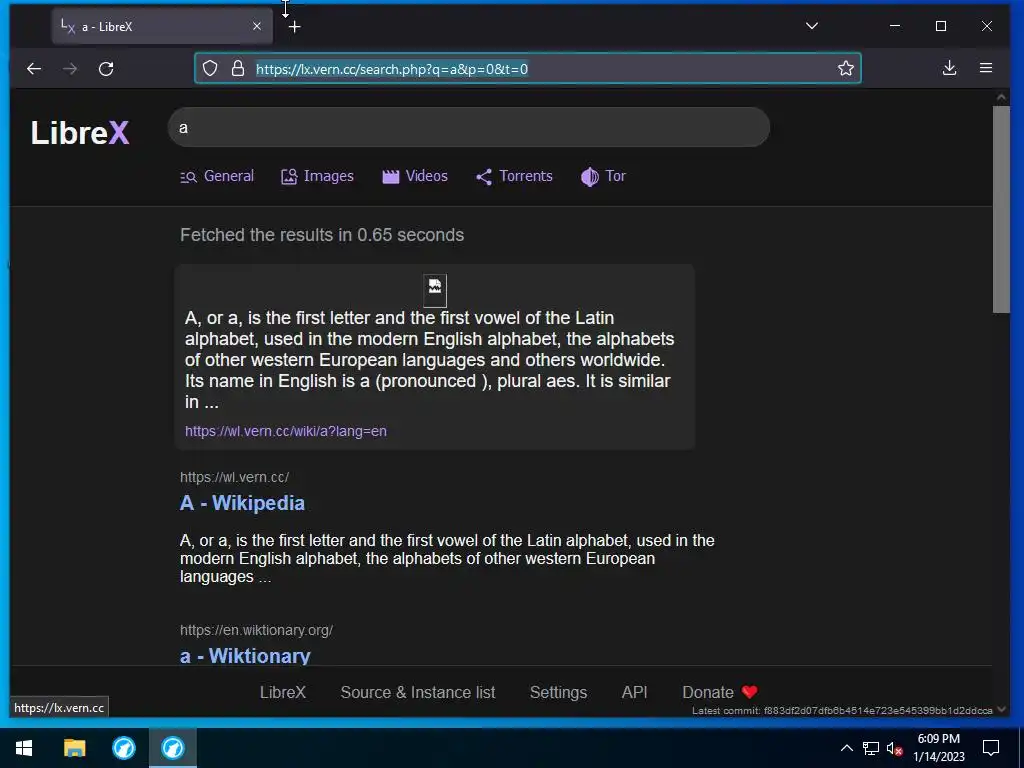The height and width of the screenshot is (768, 1024).
Task: Open the API footer link
Action: click(635, 692)
